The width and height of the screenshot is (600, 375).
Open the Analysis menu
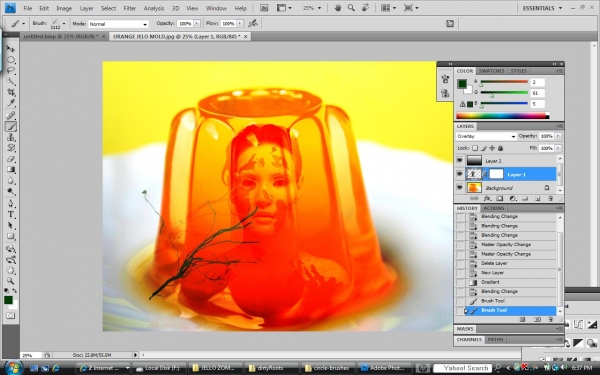pyautogui.click(x=154, y=8)
